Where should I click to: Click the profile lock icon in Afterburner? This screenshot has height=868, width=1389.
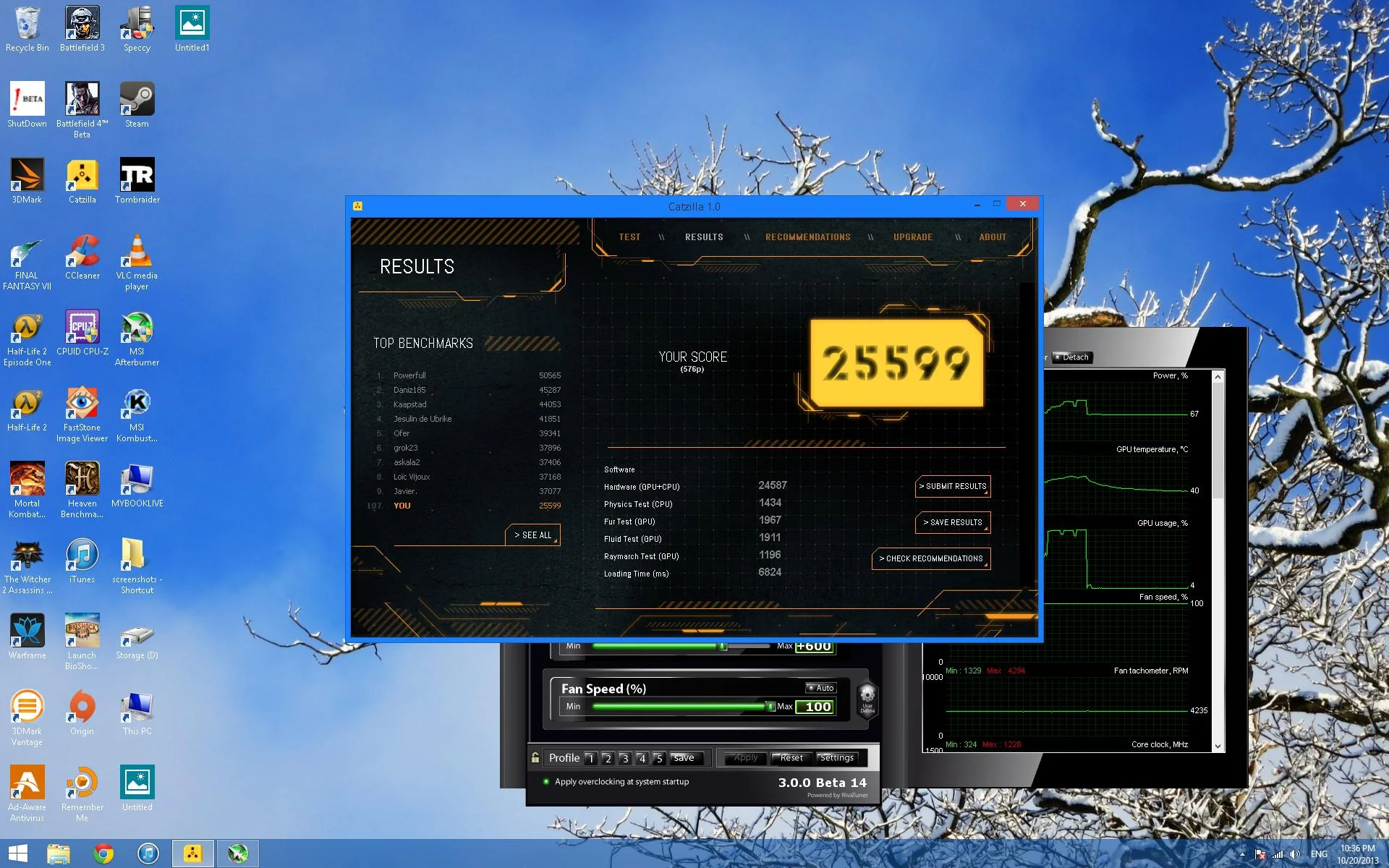tap(535, 757)
